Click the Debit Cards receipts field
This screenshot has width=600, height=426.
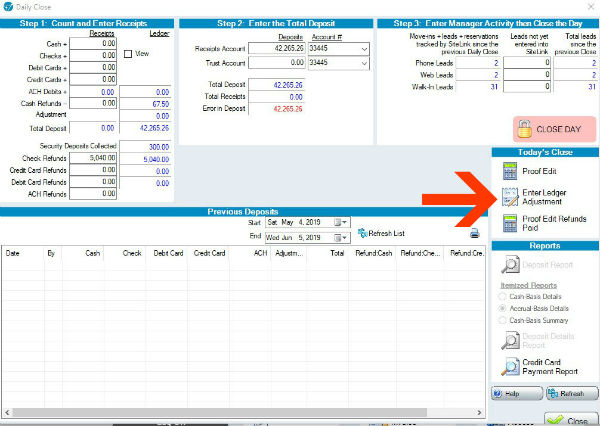pos(93,67)
